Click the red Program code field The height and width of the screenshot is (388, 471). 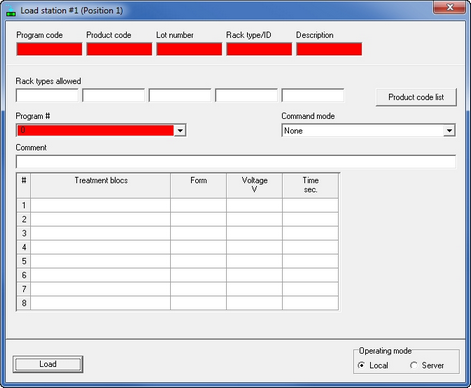tap(49, 49)
